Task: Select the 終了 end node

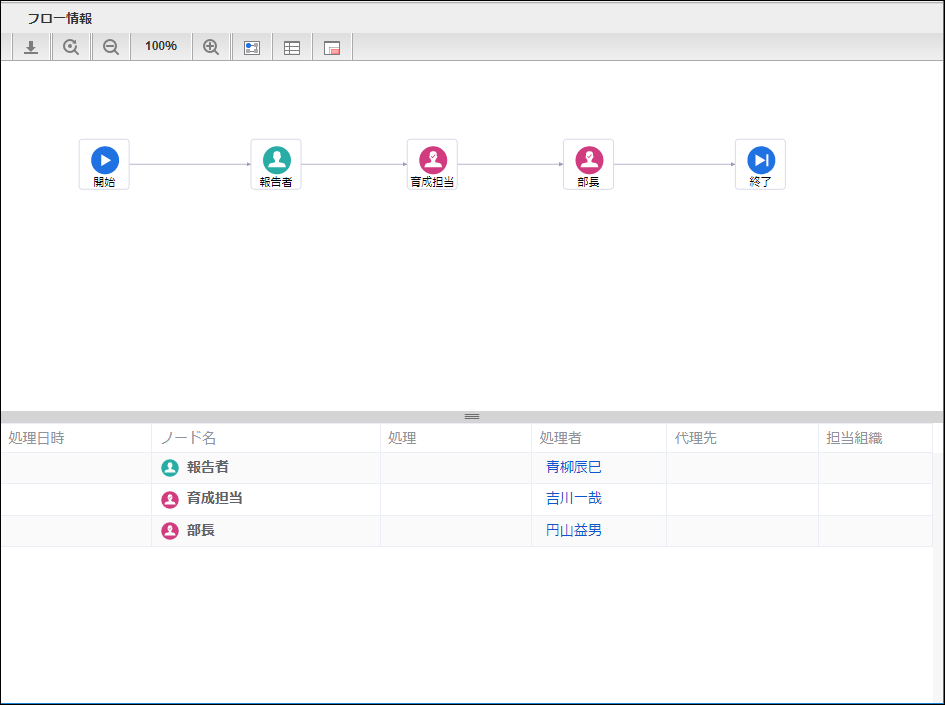Action: click(x=760, y=163)
